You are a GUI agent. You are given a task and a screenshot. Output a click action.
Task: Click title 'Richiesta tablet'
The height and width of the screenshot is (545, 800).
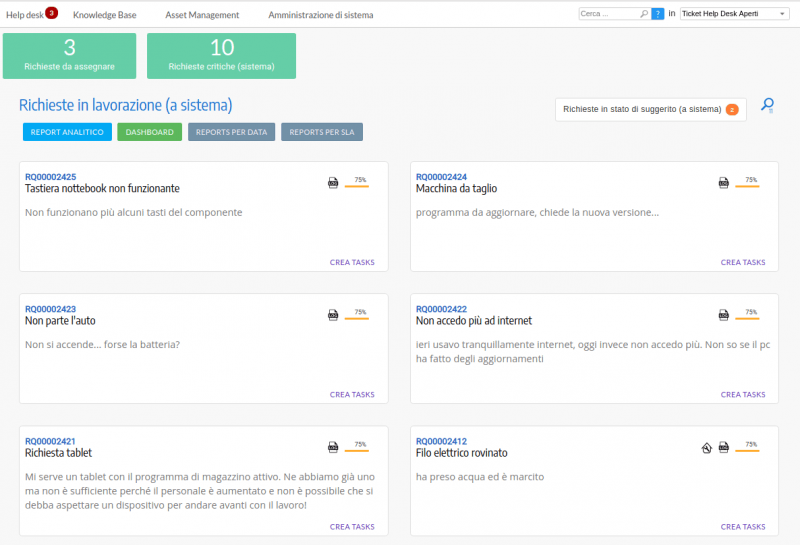[58, 453]
